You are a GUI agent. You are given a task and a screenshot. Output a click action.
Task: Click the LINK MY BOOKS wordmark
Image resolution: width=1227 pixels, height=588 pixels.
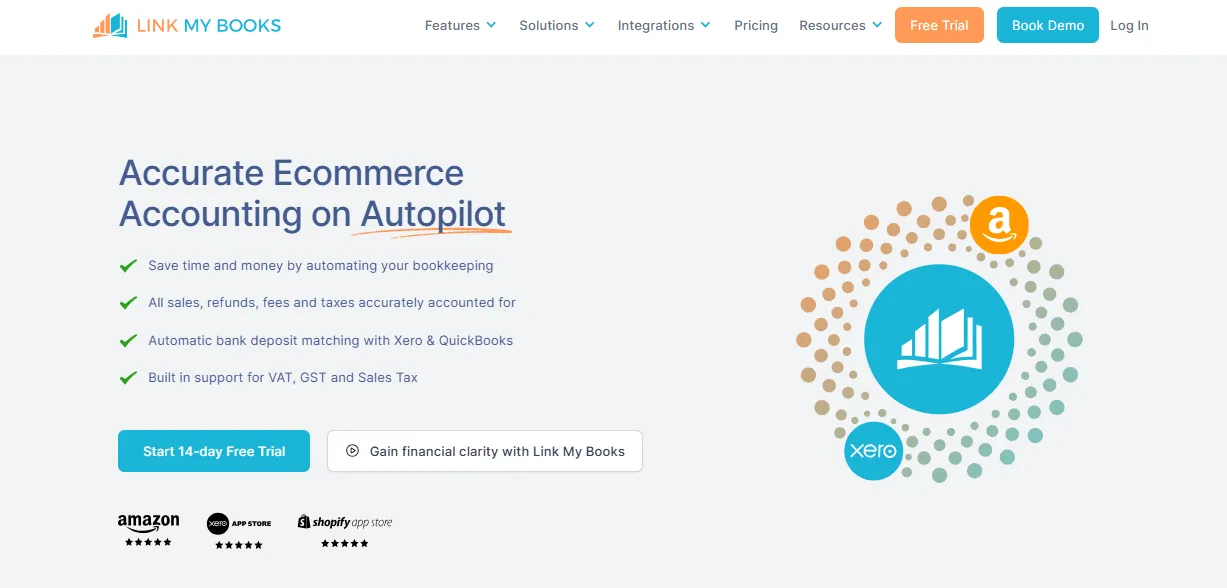(209, 25)
